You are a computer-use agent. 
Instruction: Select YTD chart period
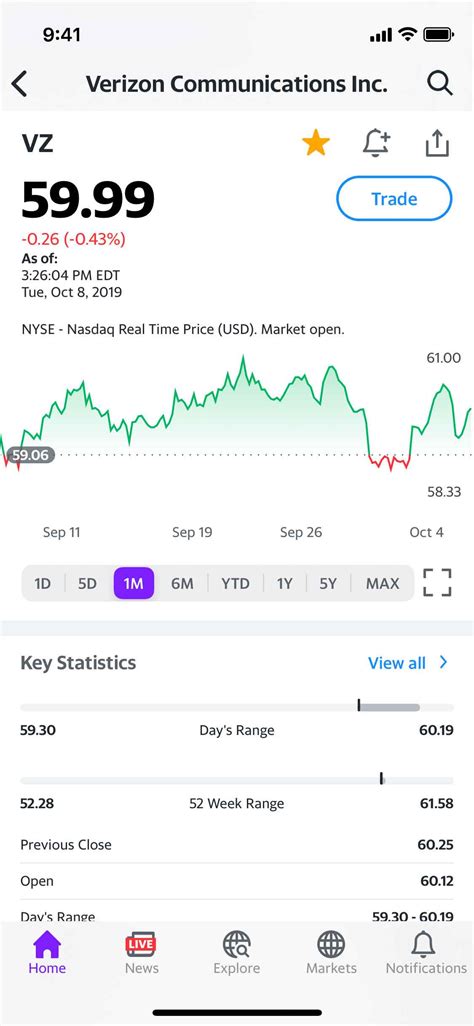click(235, 583)
